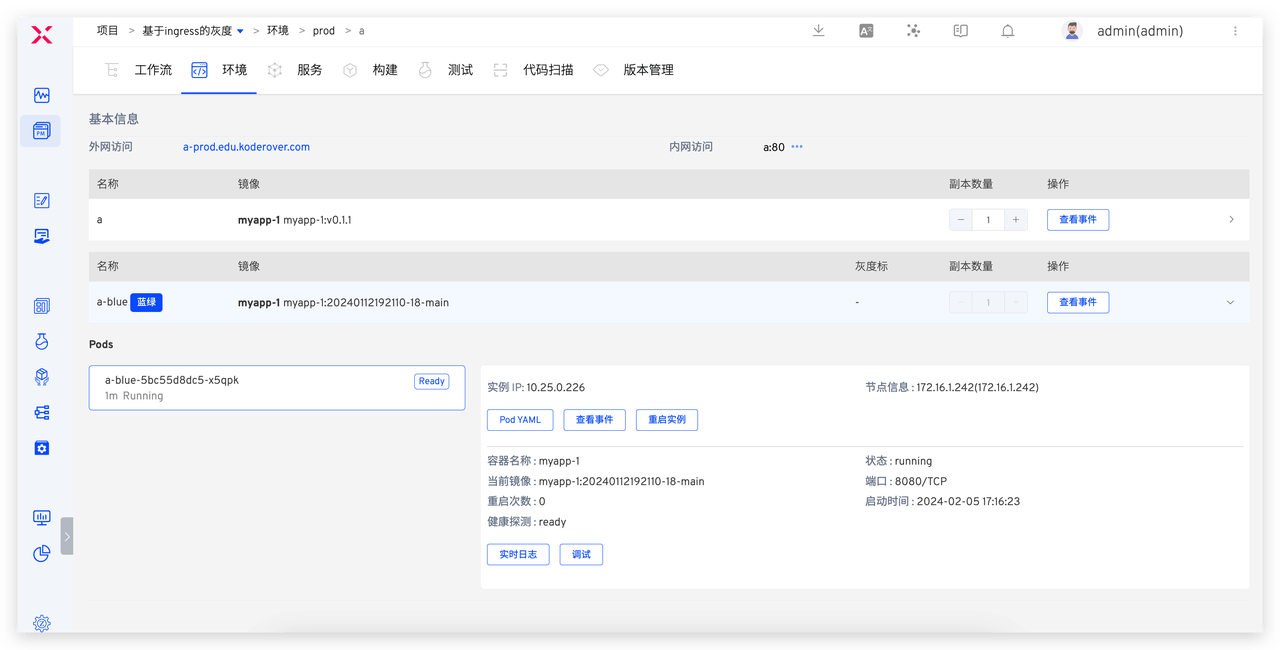Open the project name dropdown arrow
Image resolution: width=1280 pixels, height=650 pixels.
240,32
